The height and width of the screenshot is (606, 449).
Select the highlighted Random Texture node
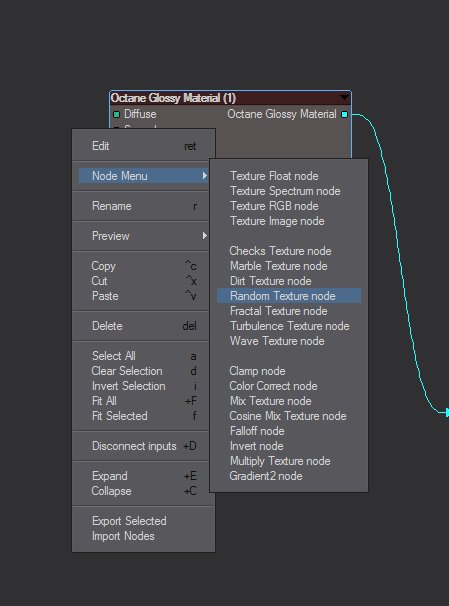289,296
